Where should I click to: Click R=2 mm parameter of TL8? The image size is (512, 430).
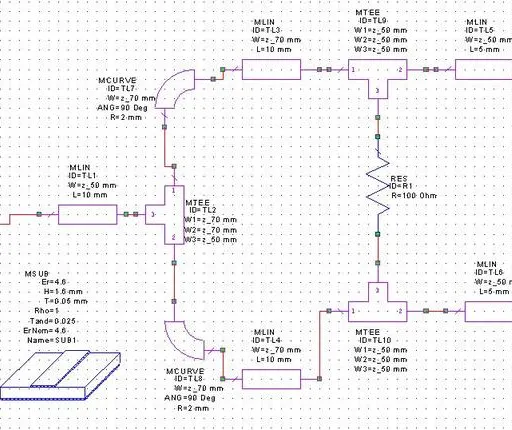[x=193, y=408]
